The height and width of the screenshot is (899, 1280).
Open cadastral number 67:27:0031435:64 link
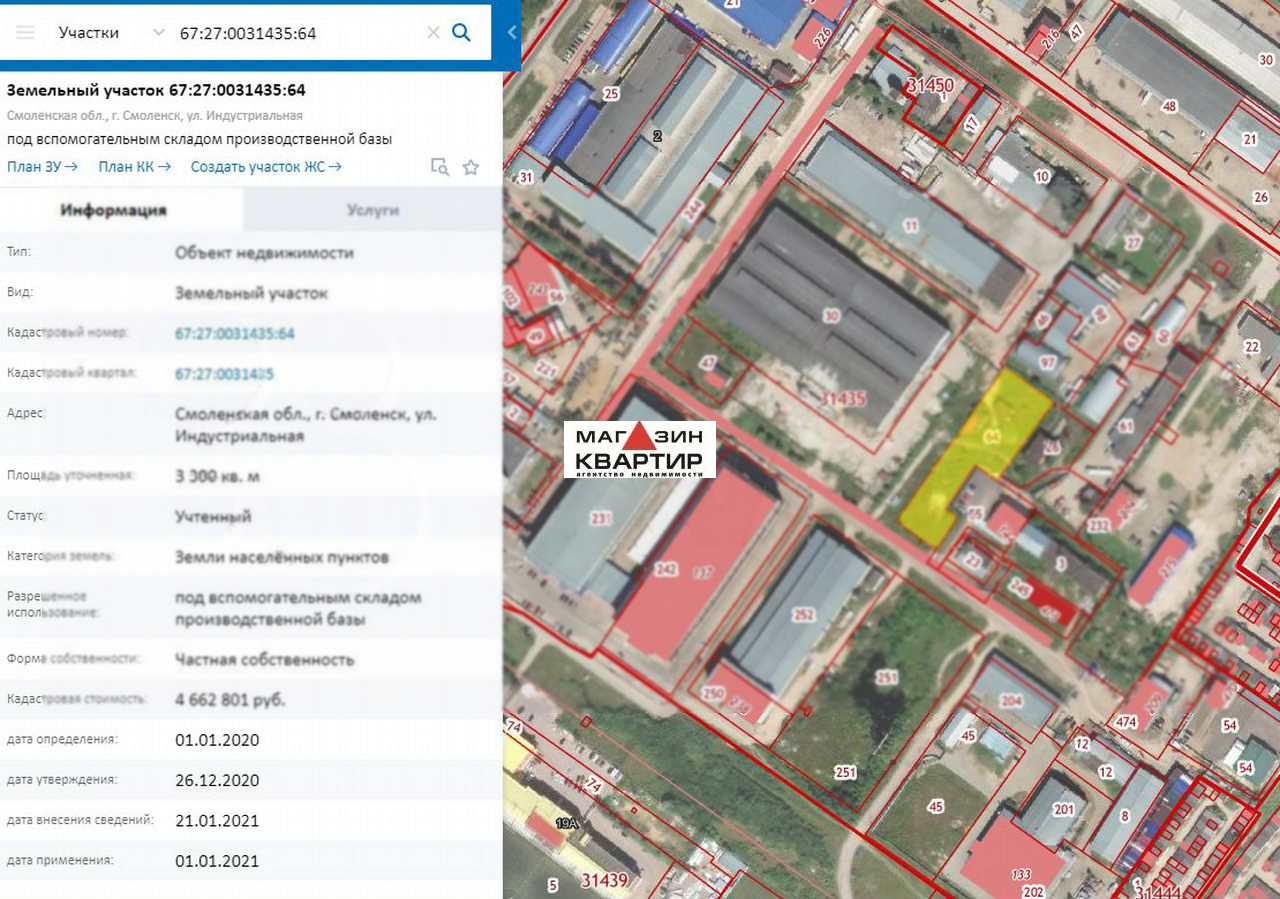(x=235, y=333)
